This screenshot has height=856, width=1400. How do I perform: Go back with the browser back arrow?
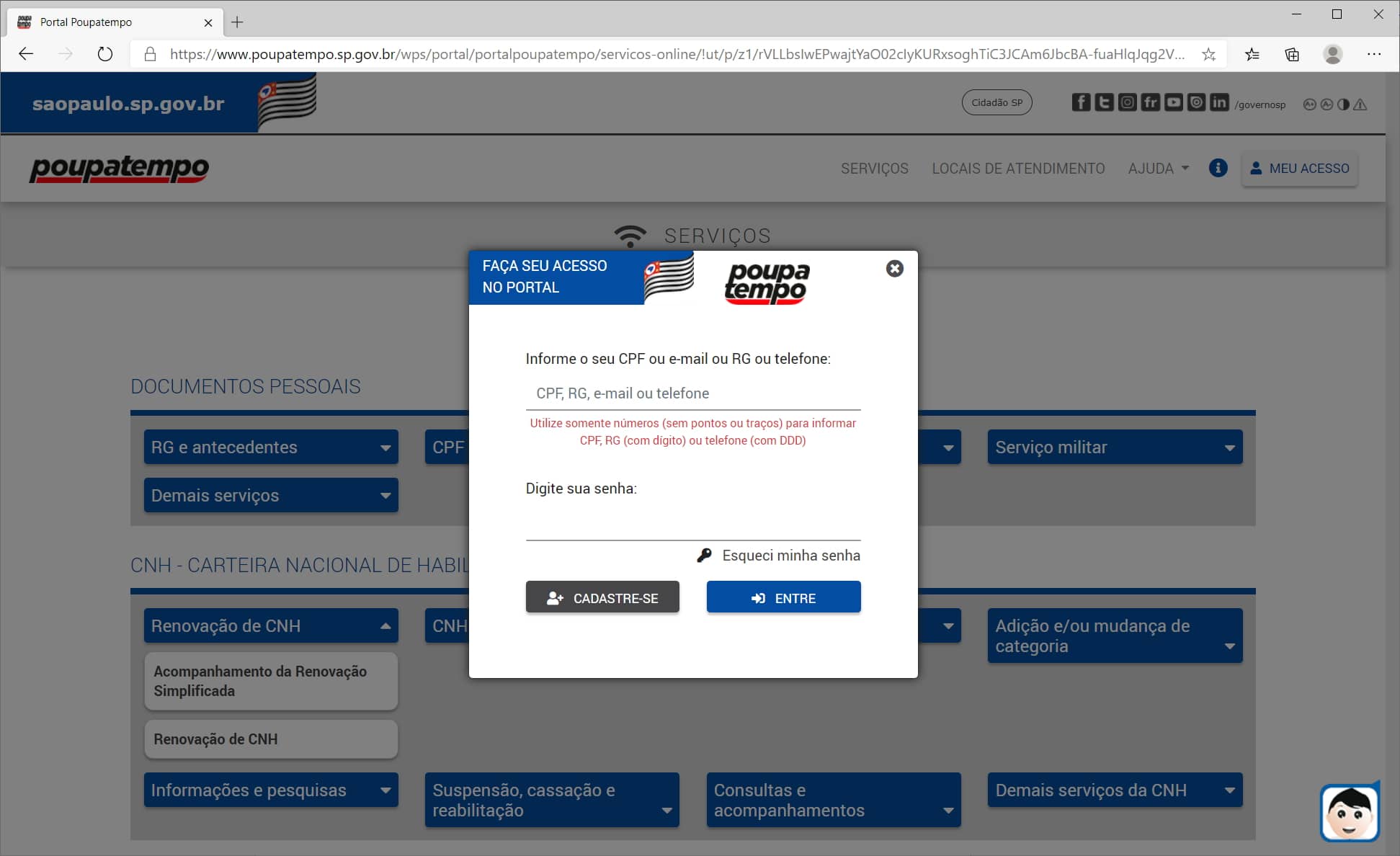(x=26, y=54)
